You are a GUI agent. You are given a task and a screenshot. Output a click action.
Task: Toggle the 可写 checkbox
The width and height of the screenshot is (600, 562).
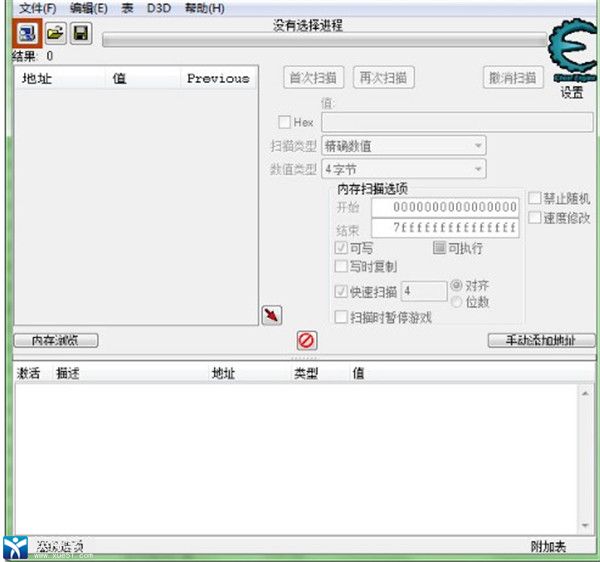coord(341,248)
